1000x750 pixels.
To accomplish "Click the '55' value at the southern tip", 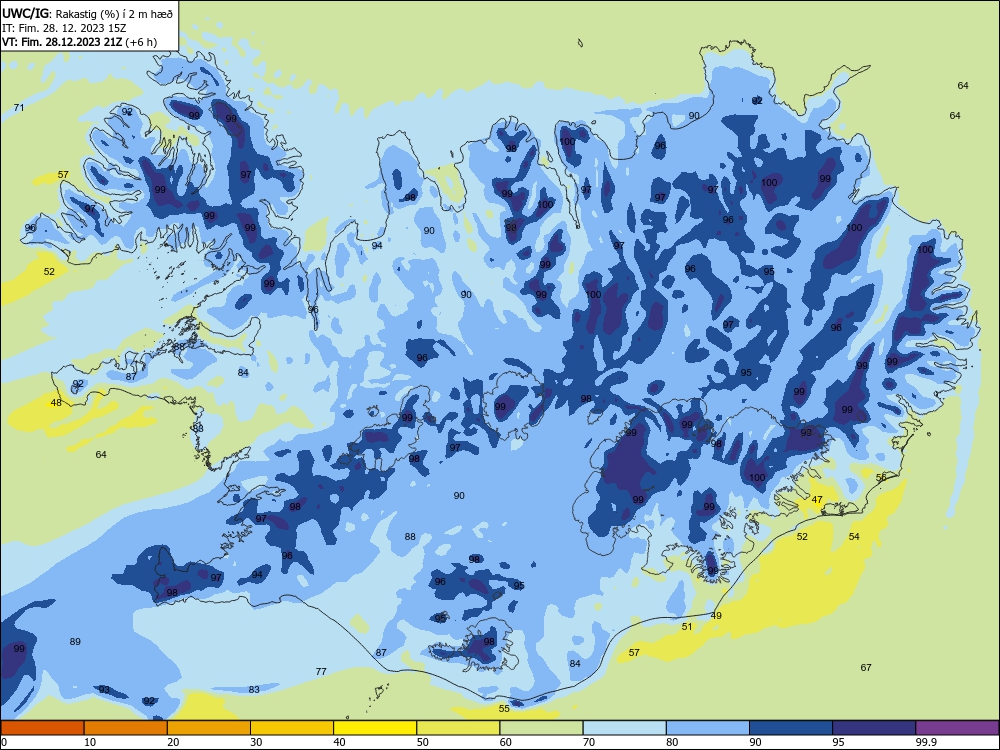I will pos(504,709).
